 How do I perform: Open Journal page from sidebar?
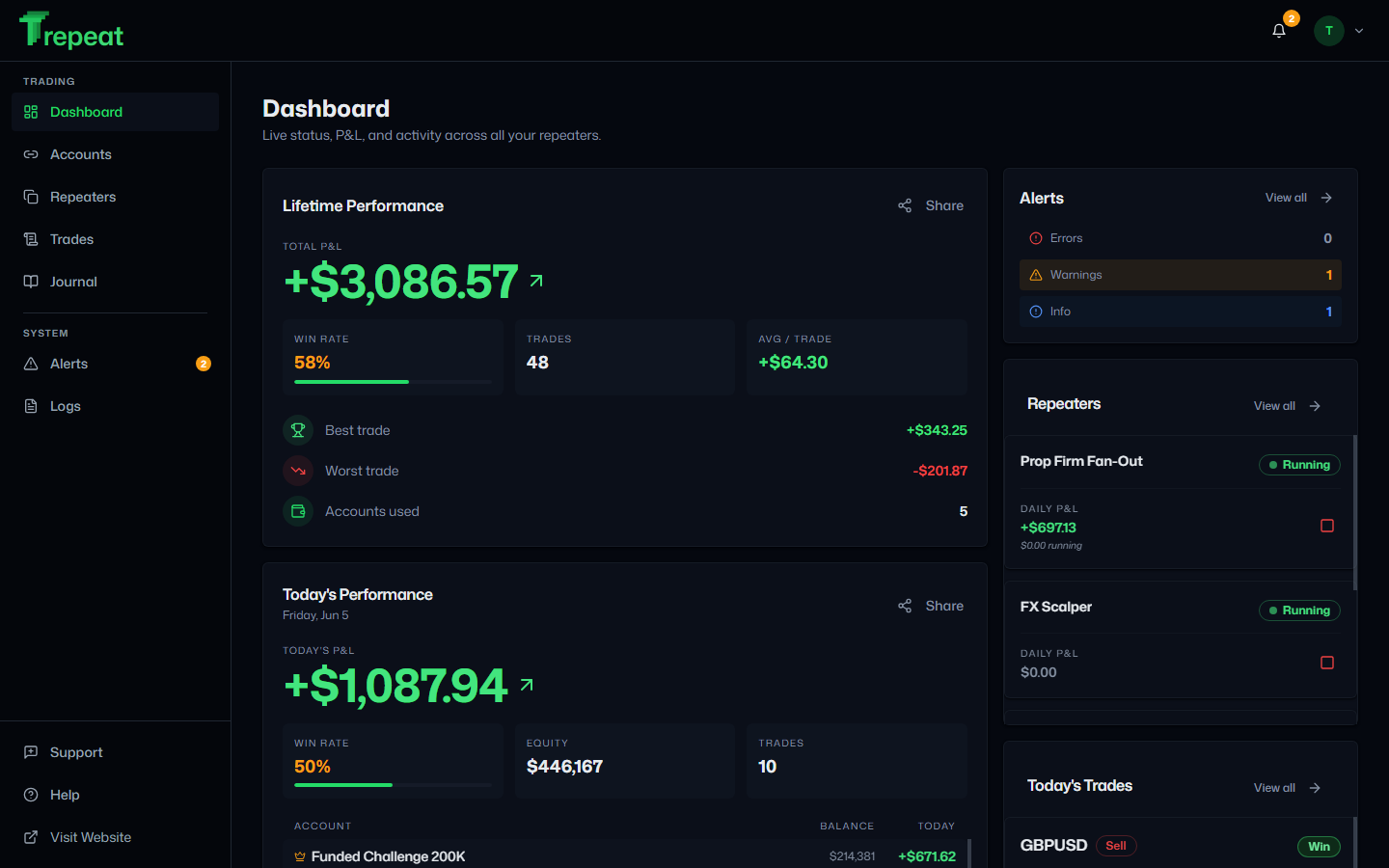[x=115, y=282]
